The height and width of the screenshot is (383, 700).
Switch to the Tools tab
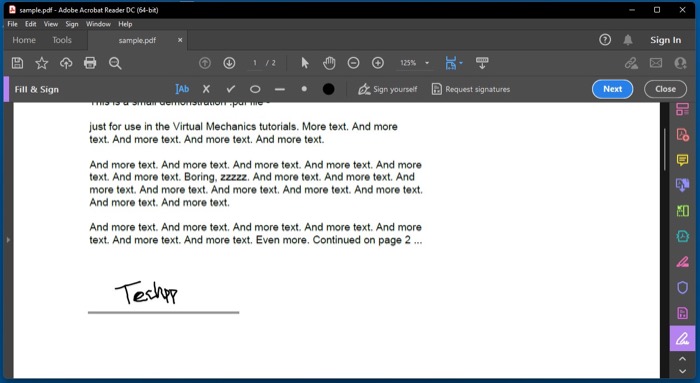coord(62,40)
